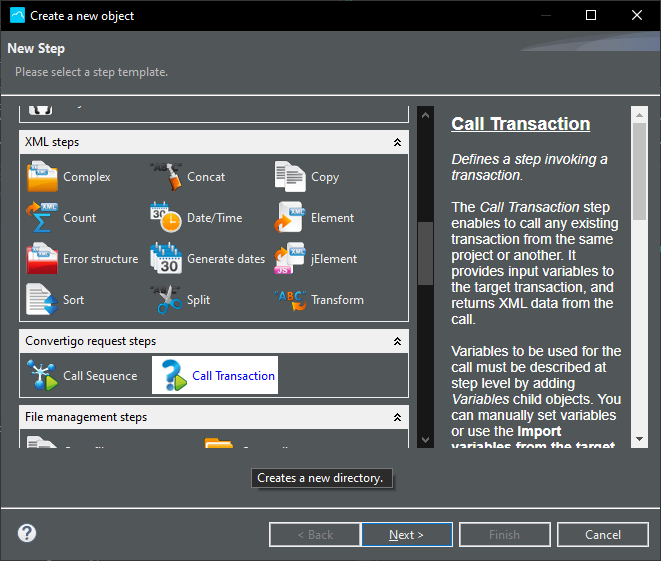Collapse the File management steps section

[x=397, y=417]
